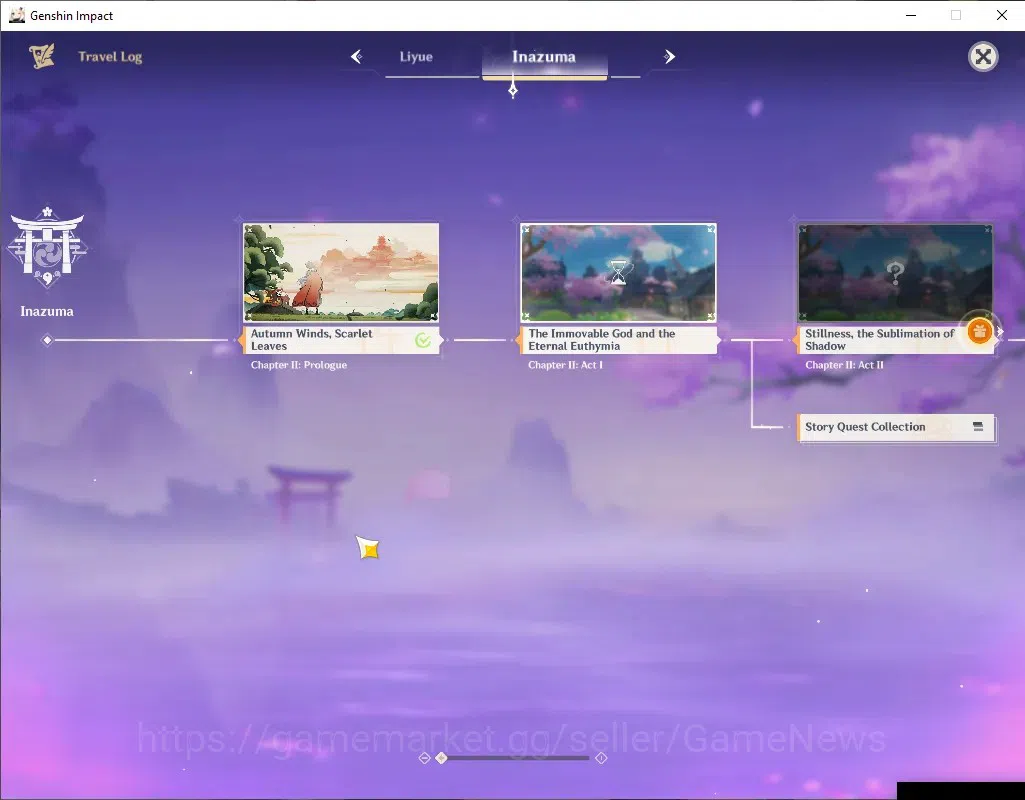1025x800 pixels.
Task: Go to next region with right arrow
Action: (x=669, y=57)
